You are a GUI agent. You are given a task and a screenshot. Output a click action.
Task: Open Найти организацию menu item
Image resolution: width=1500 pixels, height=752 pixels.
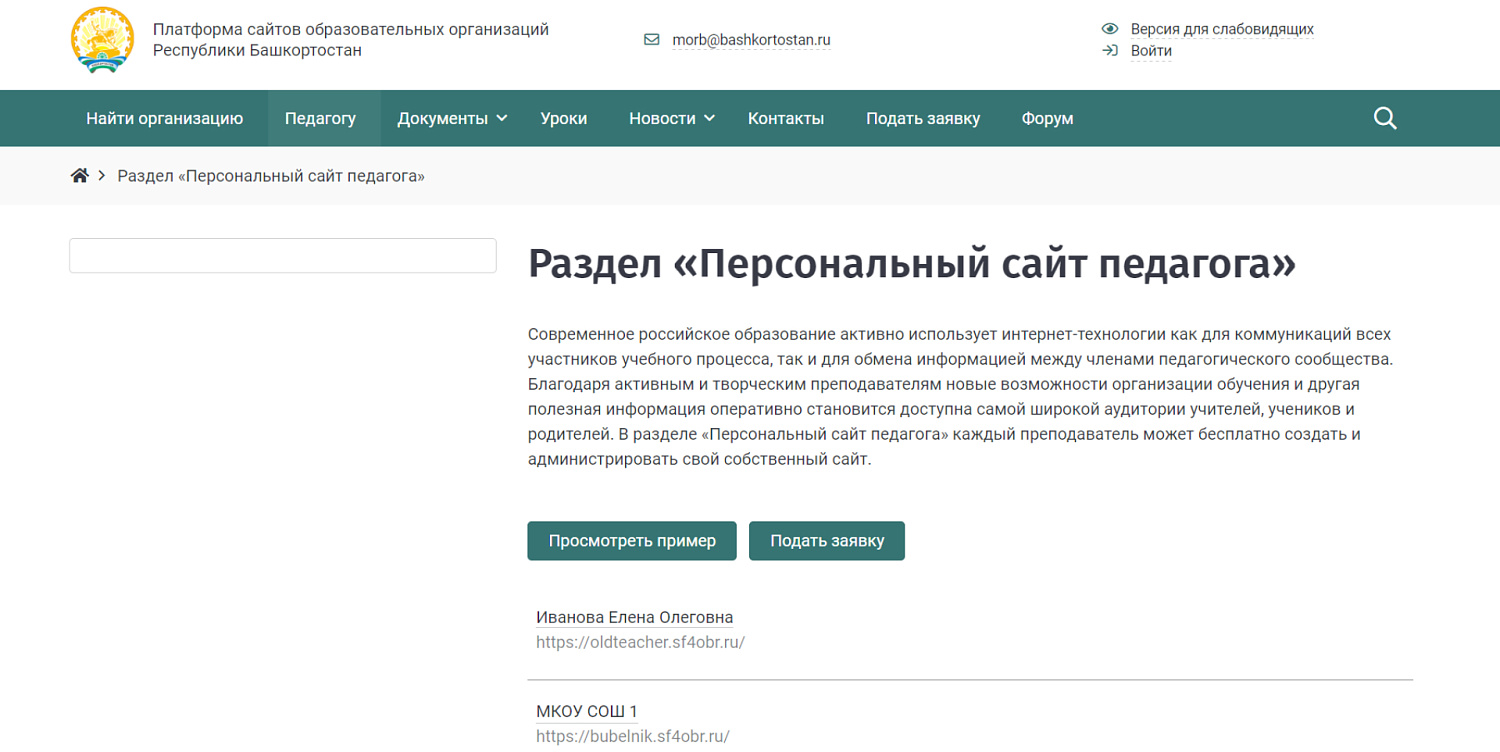(164, 118)
